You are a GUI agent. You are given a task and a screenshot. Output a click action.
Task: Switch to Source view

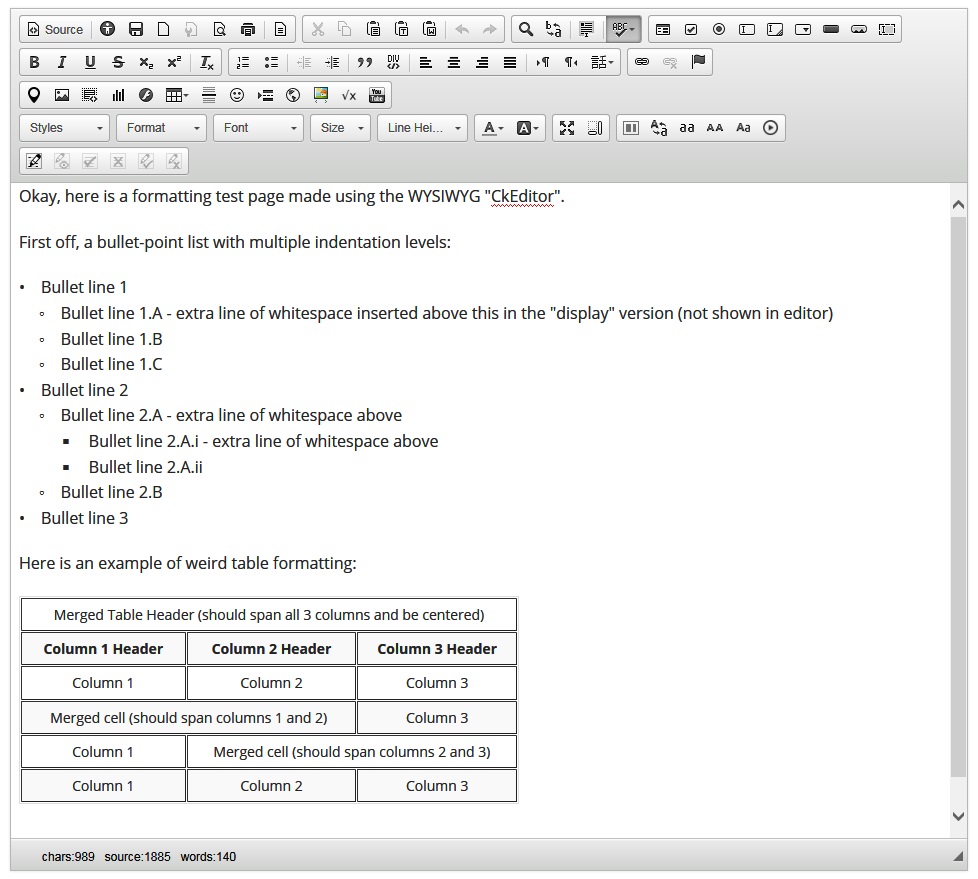click(x=56, y=29)
